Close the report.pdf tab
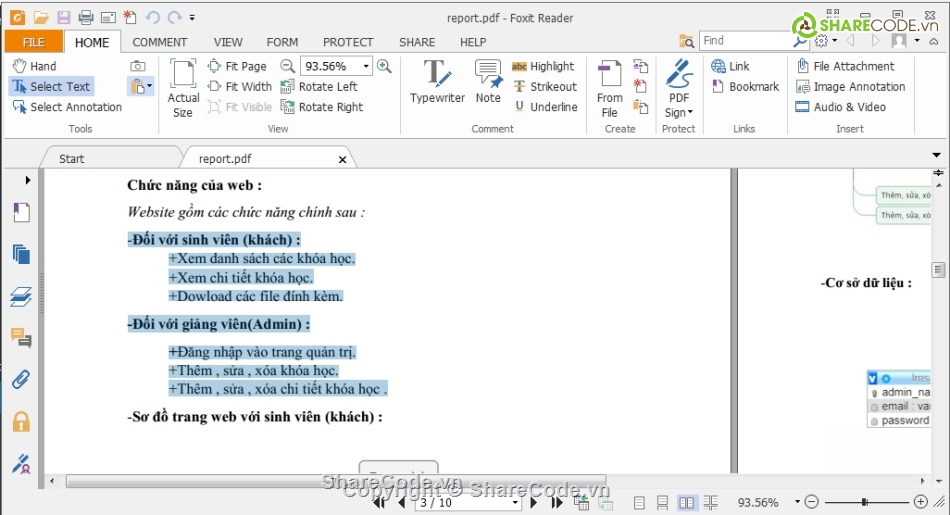The image size is (950, 515). click(x=342, y=159)
